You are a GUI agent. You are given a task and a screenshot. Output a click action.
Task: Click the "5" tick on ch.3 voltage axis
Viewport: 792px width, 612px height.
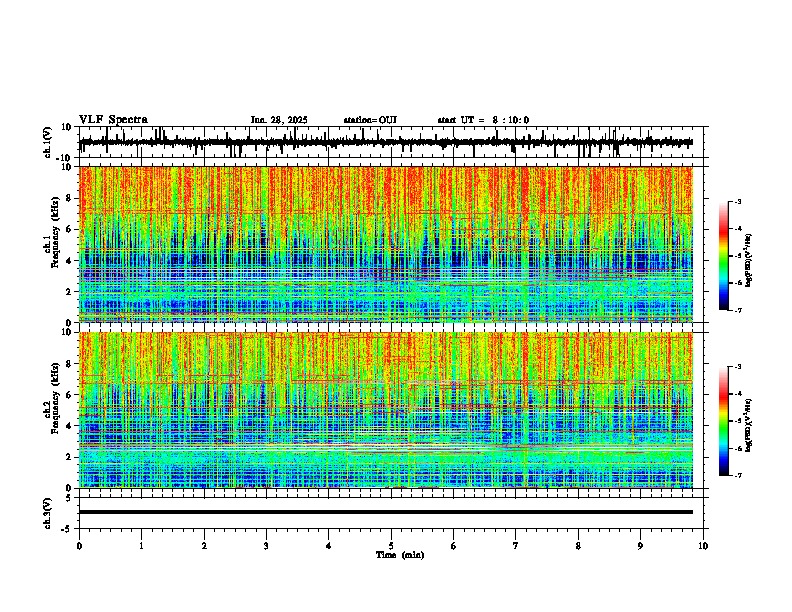(69, 498)
